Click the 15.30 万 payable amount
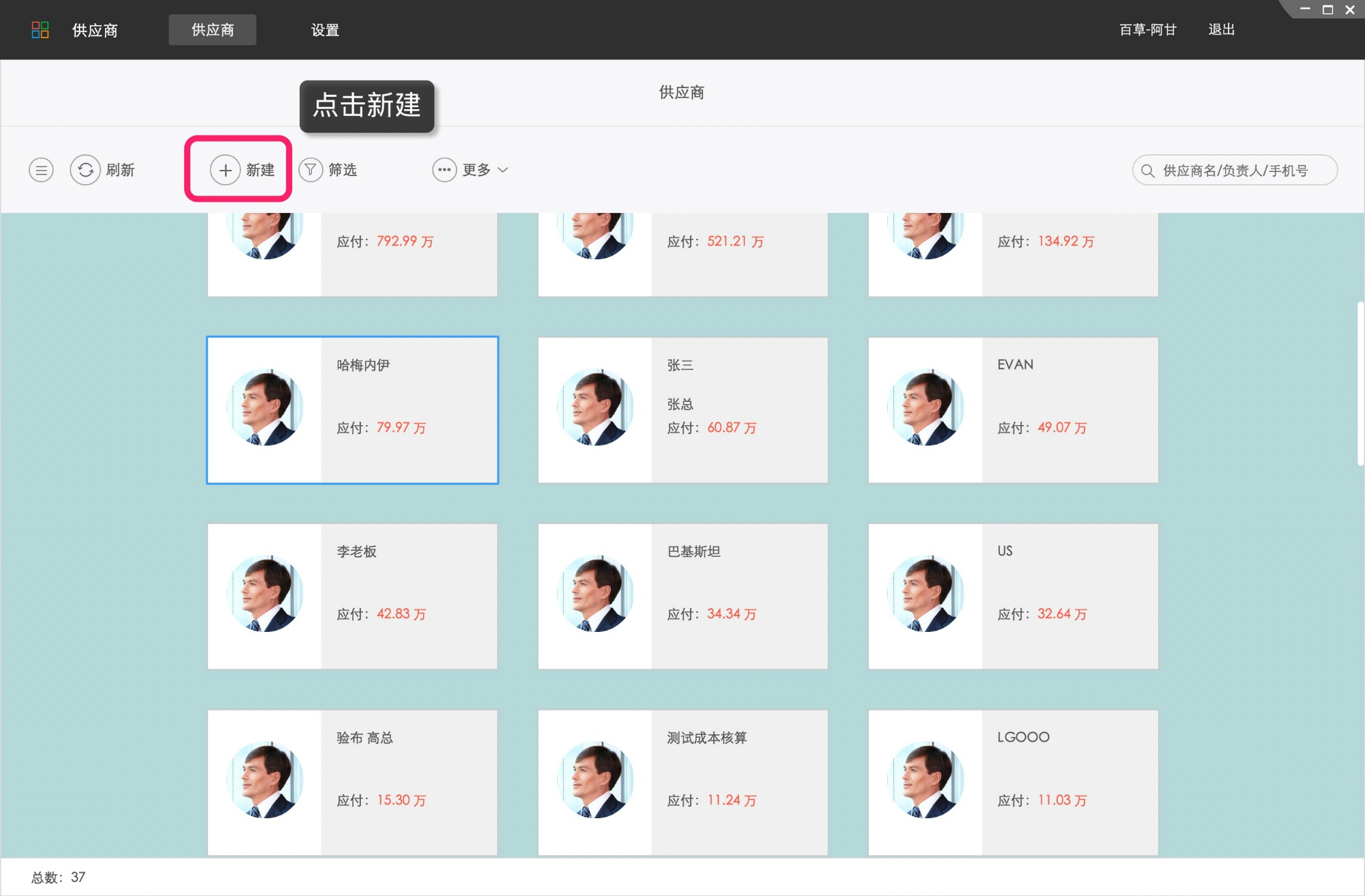The height and width of the screenshot is (896, 1365). coord(401,800)
